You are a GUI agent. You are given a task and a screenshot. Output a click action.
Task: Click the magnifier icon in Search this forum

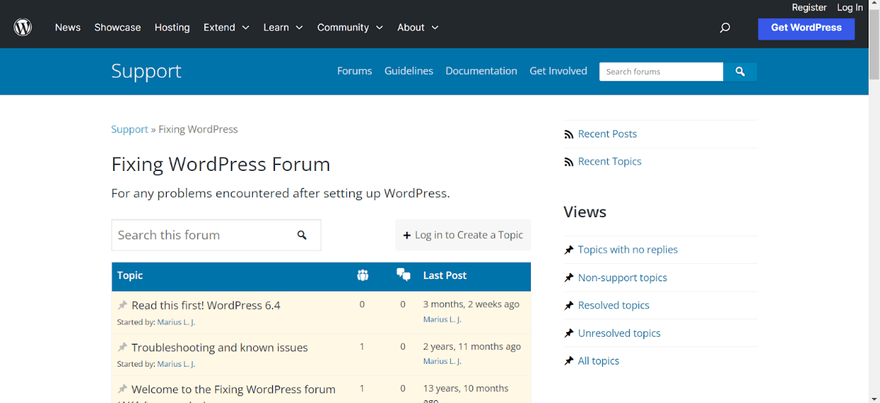coord(302,235)
